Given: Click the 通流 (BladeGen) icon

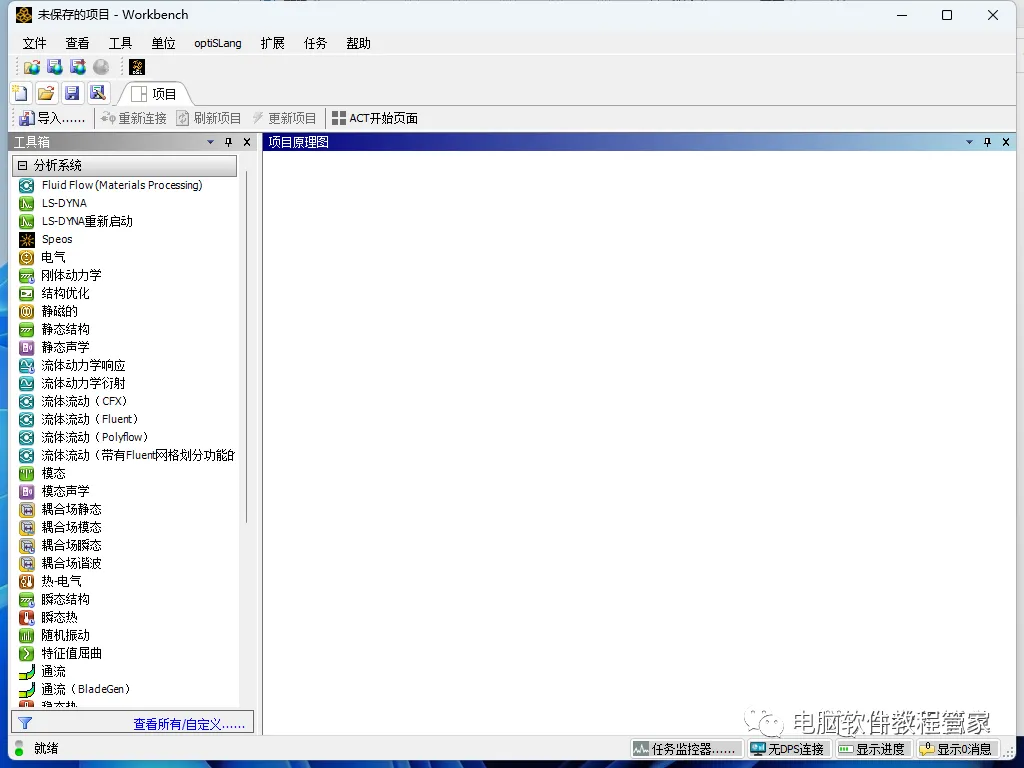Looking at the screenshot, I should click(x=26, y=690).
